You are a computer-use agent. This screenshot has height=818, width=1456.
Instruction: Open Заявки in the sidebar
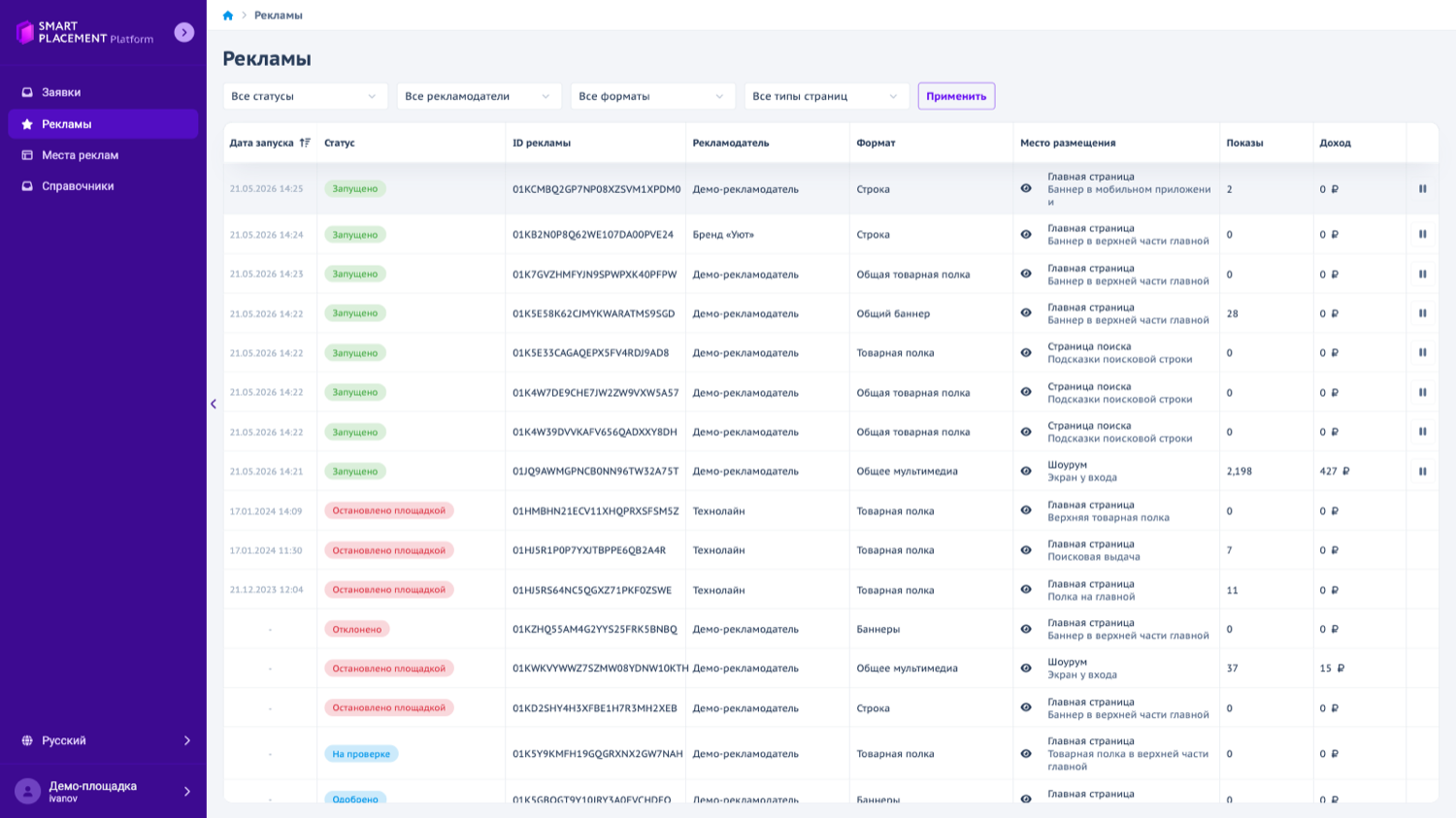pyautogui.click(x=103, y=92)
